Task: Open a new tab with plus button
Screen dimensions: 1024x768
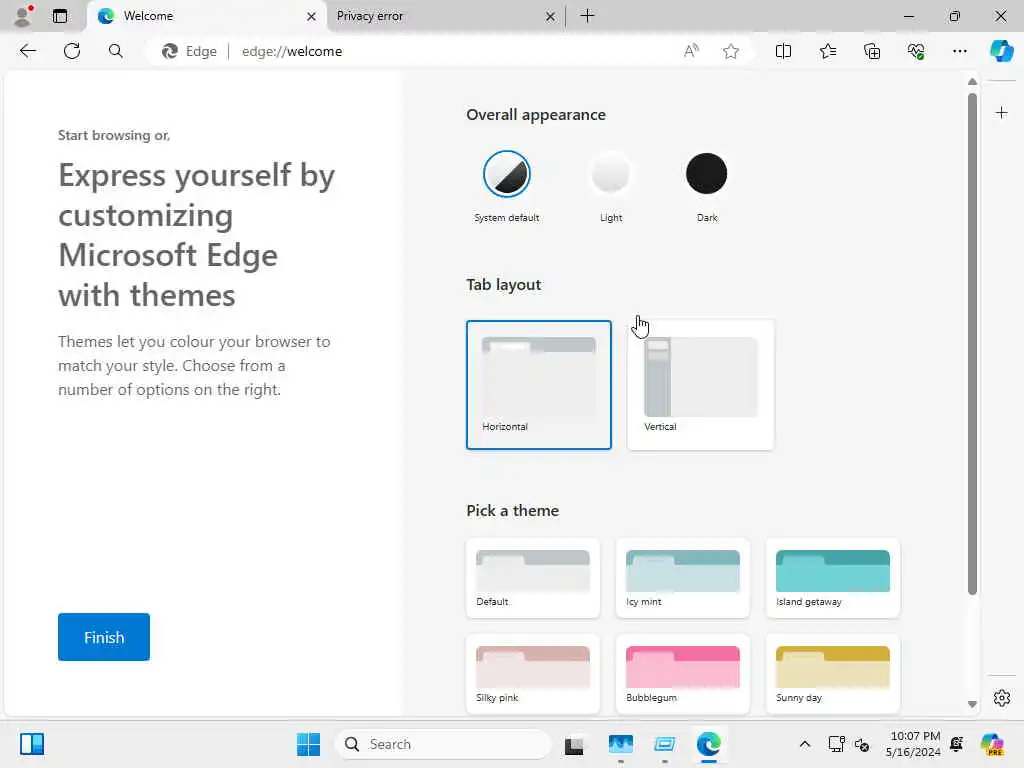Action: [587, 16]
